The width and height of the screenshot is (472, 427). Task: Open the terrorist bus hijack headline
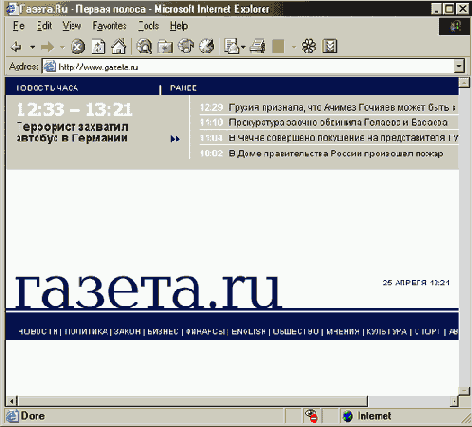pos(72,132)
